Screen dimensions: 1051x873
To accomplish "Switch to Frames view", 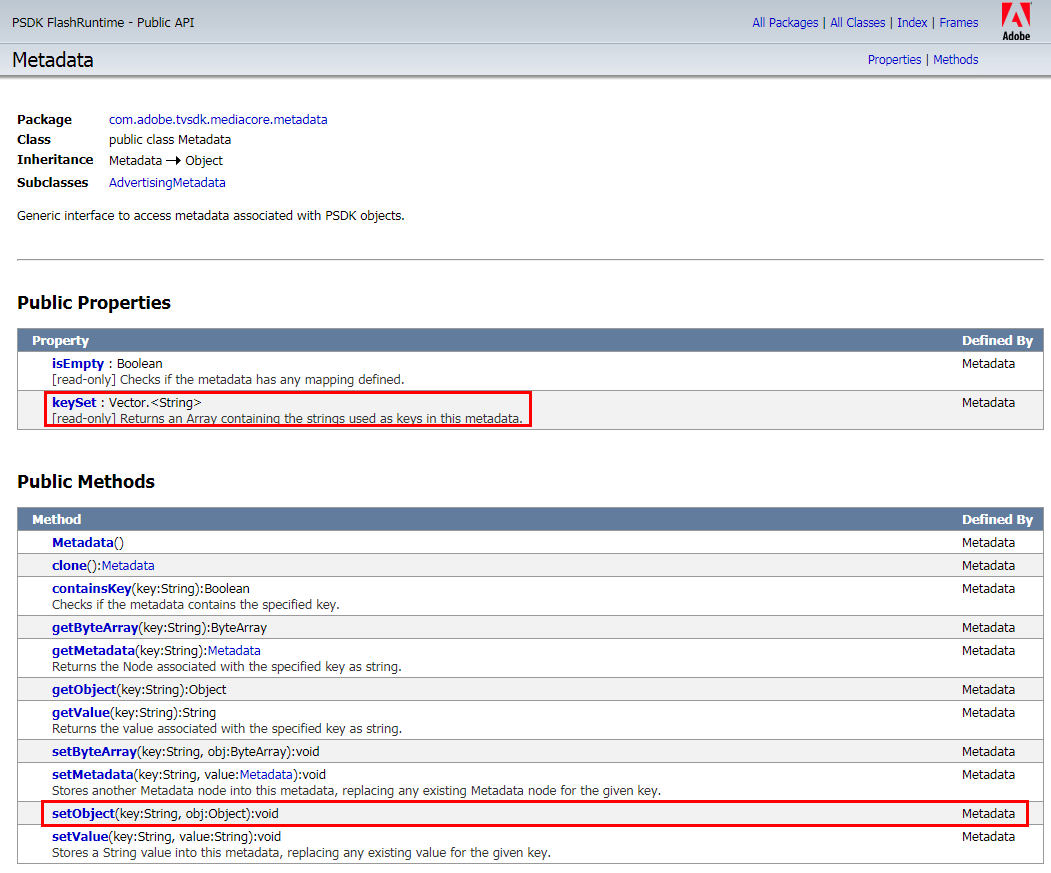I will 958,23.
